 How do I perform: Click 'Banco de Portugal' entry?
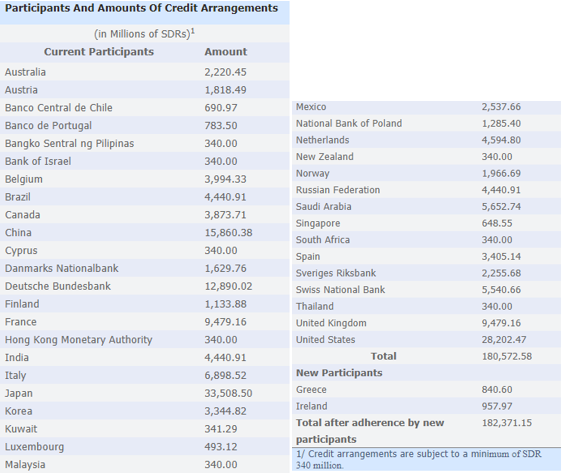point(48,126)
